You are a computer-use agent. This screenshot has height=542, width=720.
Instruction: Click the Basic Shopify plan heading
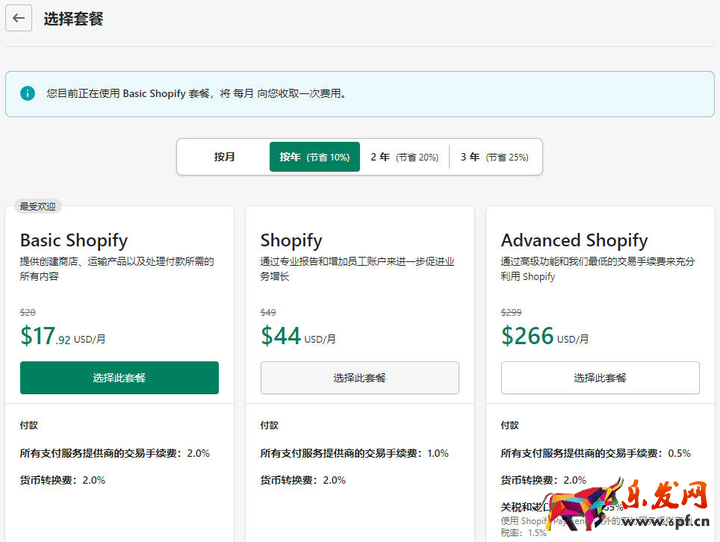(74, 240)
